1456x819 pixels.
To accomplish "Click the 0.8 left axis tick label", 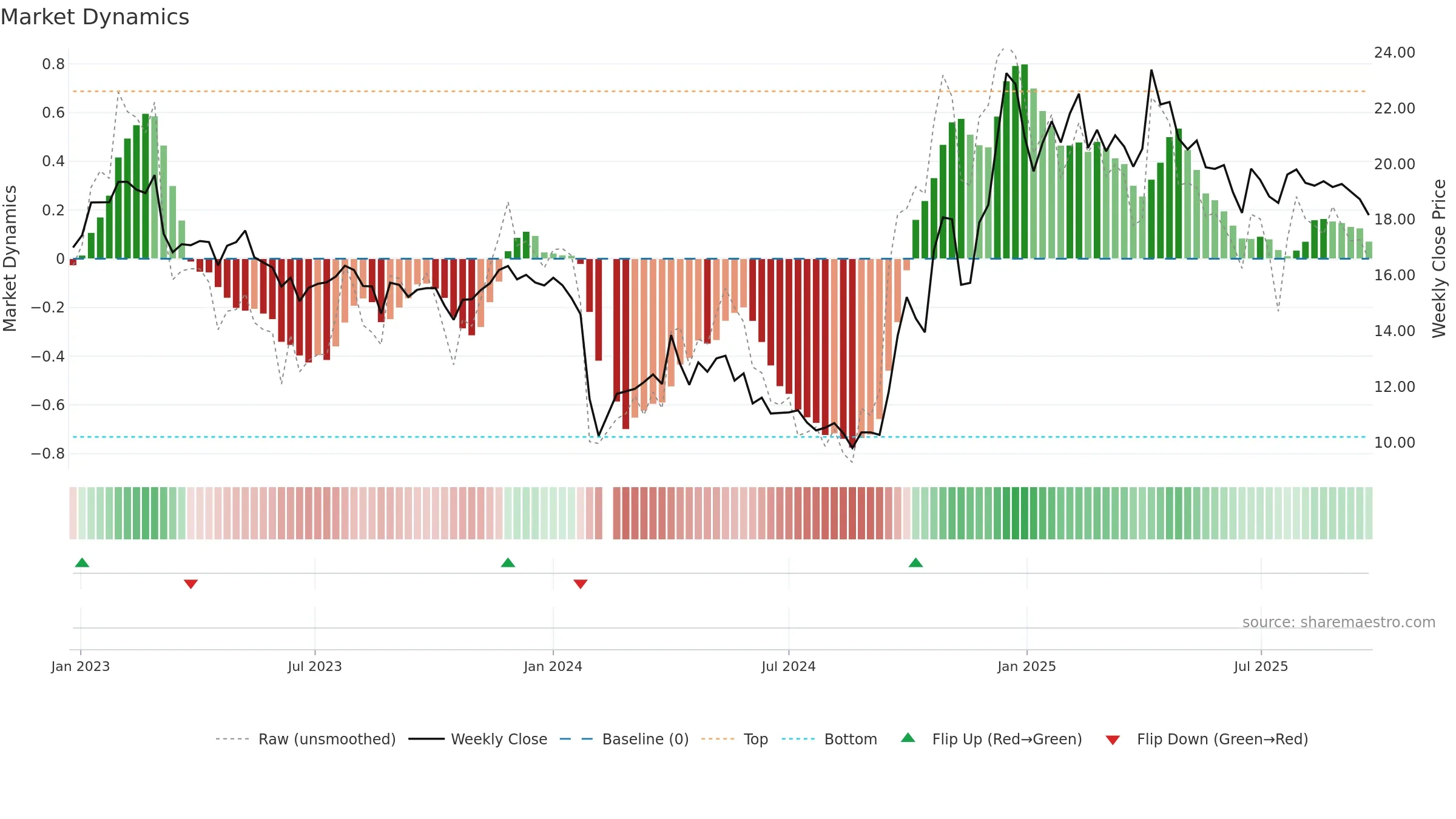I will pyautogui.click(x=53, y=64).
